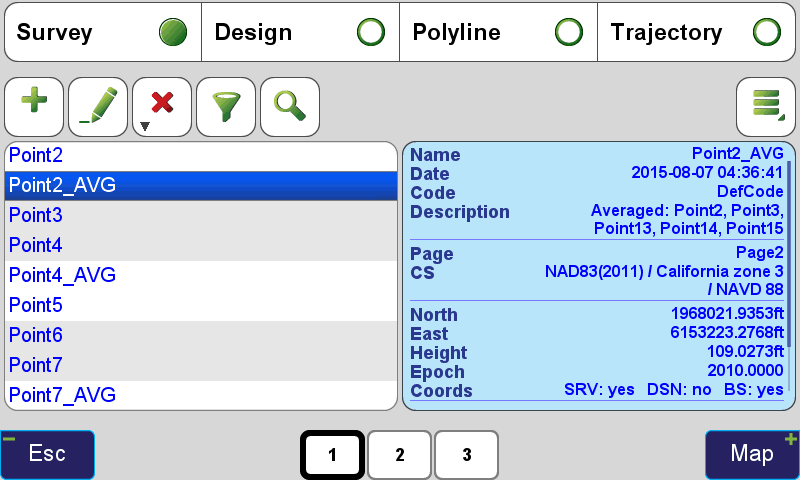Viewport: 800px width, 480px height.
Task: Enable the Design radio option
Action: pos(371,32)
